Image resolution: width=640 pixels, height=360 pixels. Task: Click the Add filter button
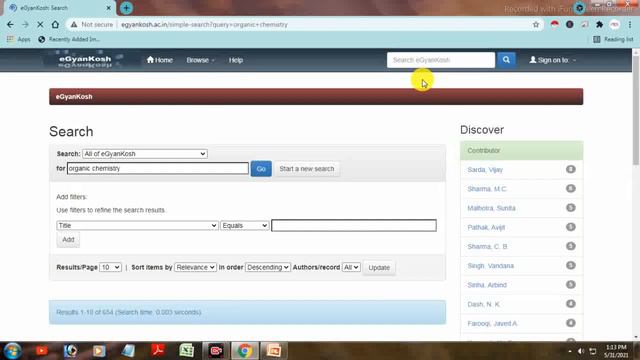point(68,240)
